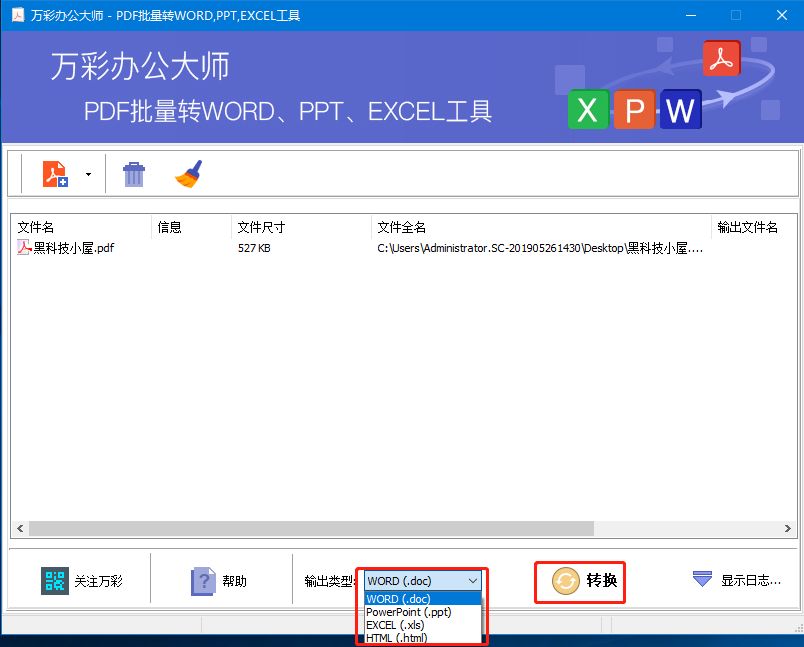Click the red PDF banner icon

pyautogui.click(x=721, y=58)
